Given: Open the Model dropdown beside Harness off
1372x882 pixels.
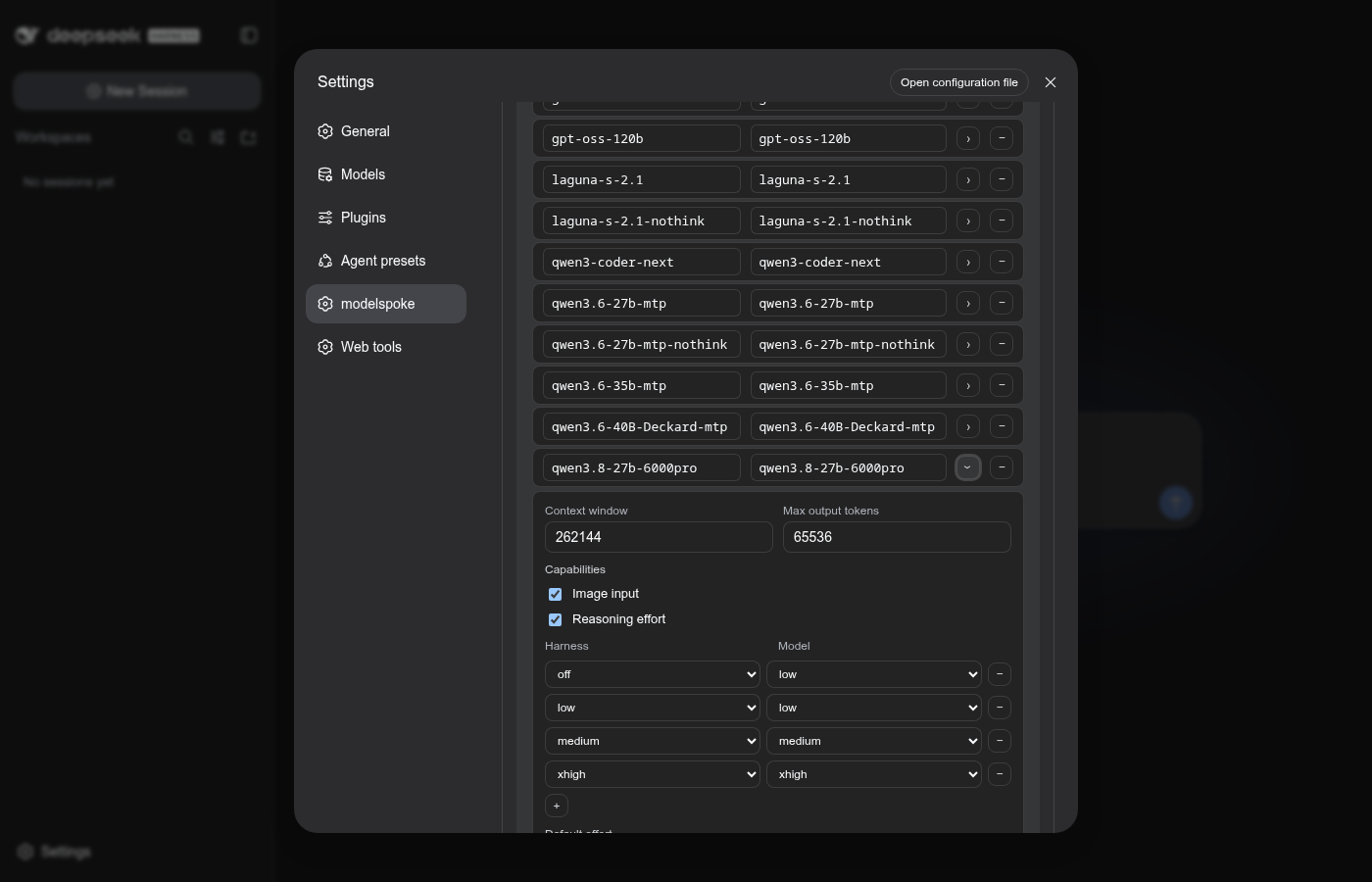Looking at the screenshot, I should tap(874, 674).
